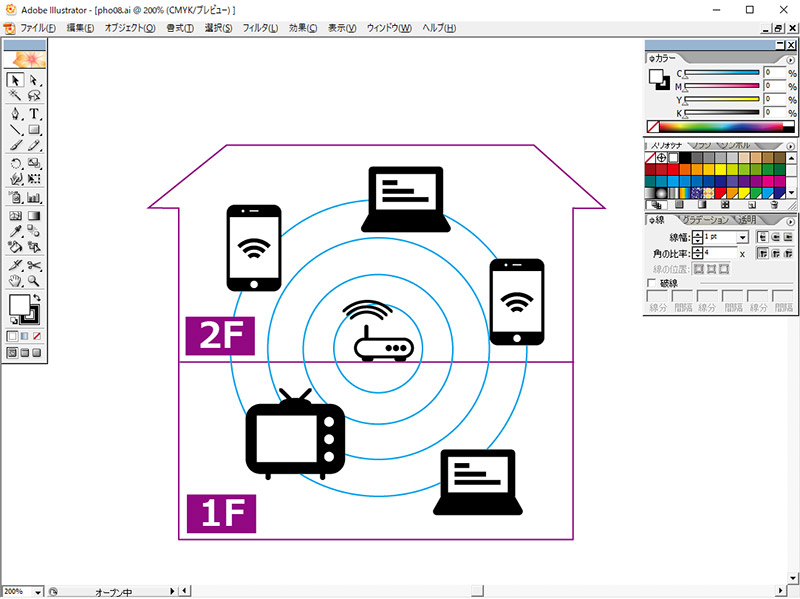This screenshot has height=599, width=800.
Task: Select the Blend tool
Action: click(x=34, y=231)
